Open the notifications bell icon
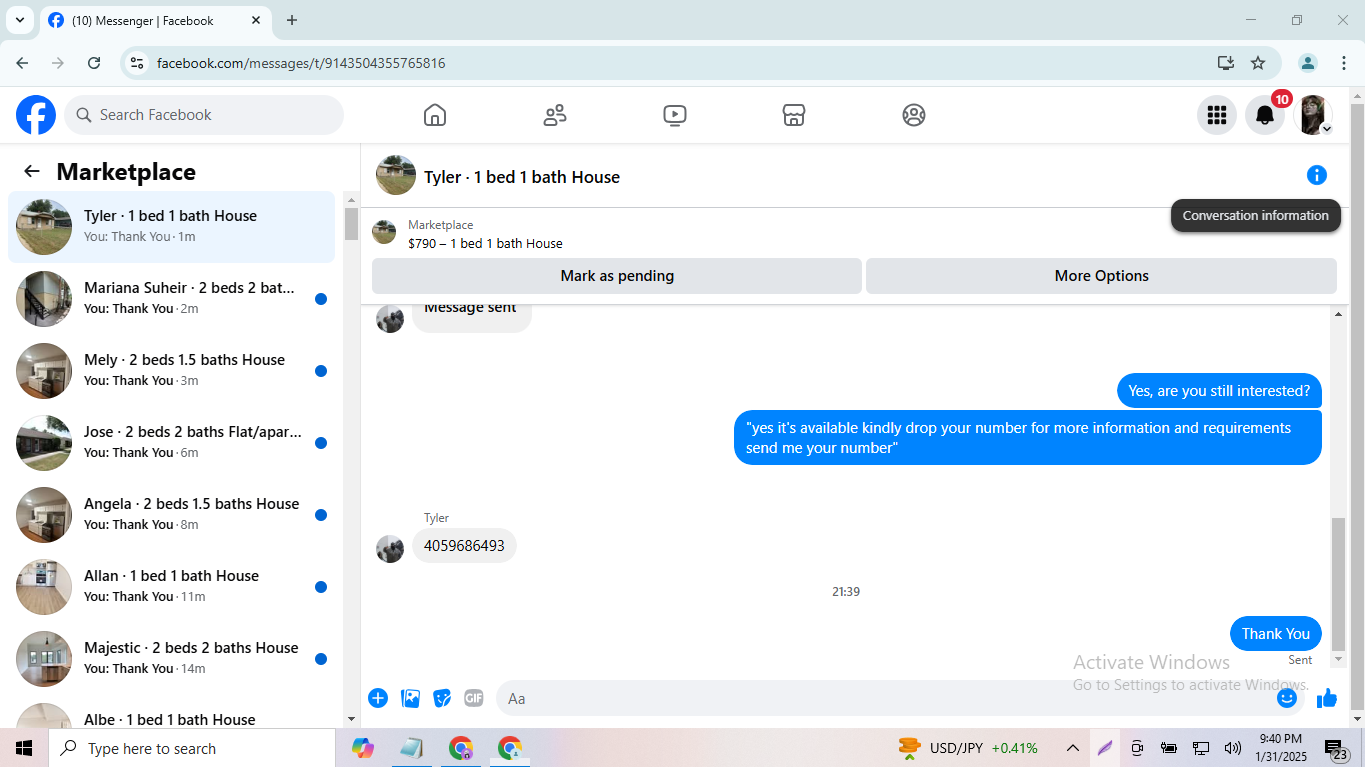The width and height of the screenshot is (1365, 767). pyautogui.click(x=1265, y=115)
